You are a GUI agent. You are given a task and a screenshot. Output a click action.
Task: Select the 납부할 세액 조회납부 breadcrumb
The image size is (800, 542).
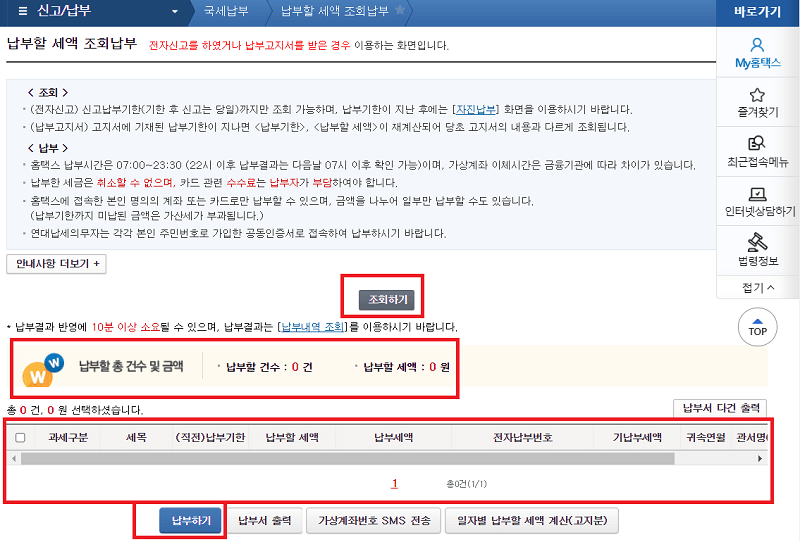coord(335,11)
